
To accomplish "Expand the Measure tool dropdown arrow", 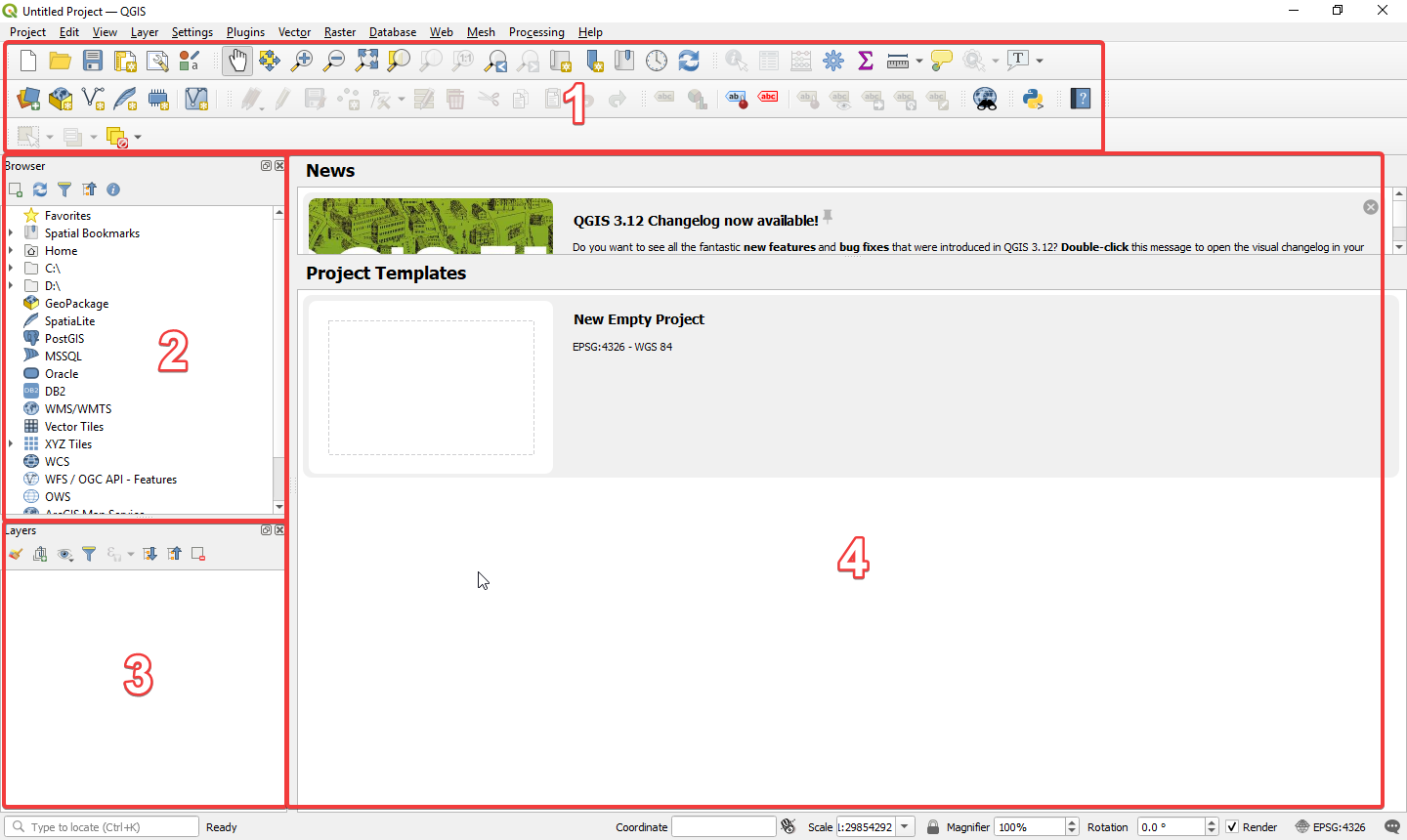I will 919,61.
